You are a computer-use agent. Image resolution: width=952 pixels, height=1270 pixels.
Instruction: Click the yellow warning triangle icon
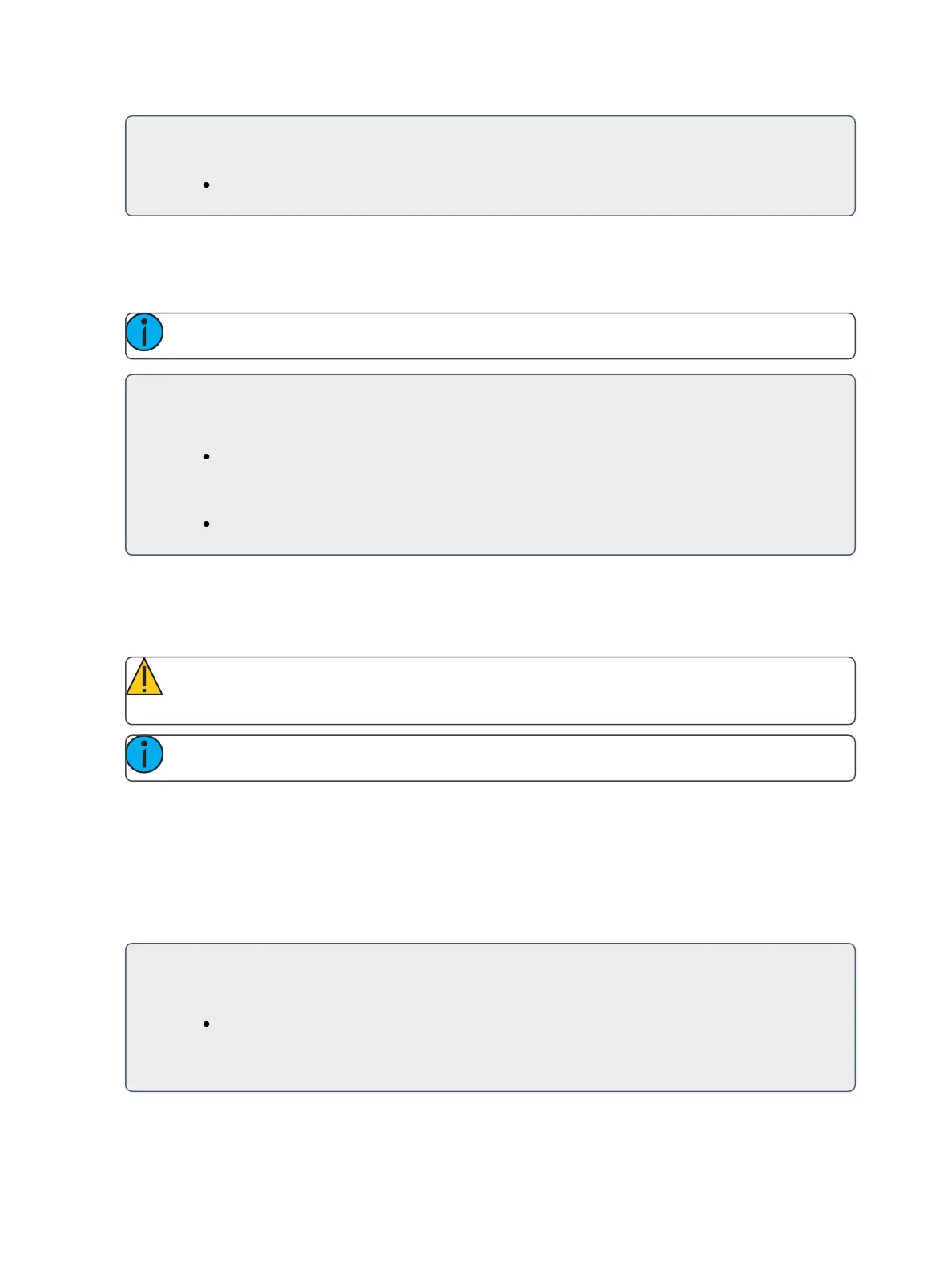coord(144,677)
